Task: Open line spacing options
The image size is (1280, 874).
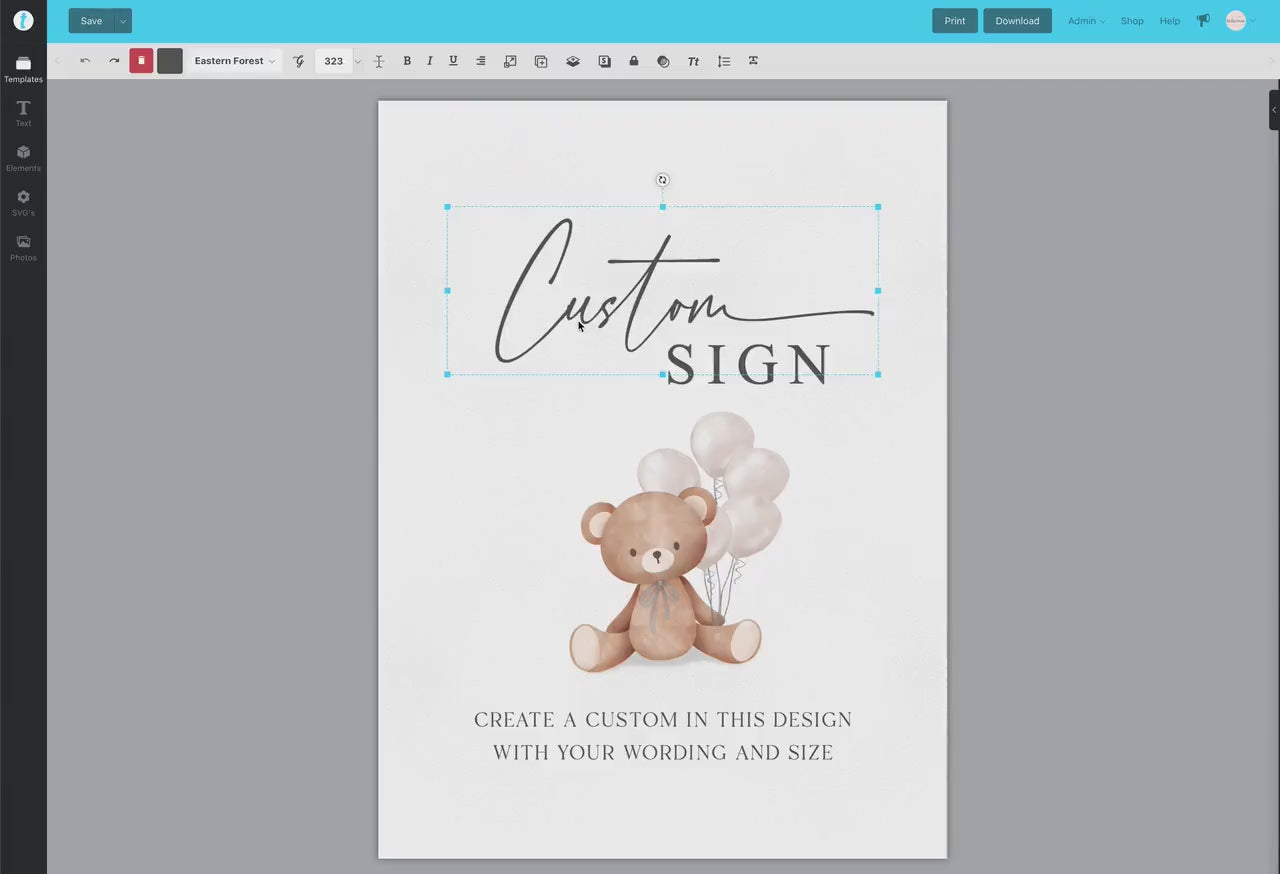Action: (x=724, y=61)
